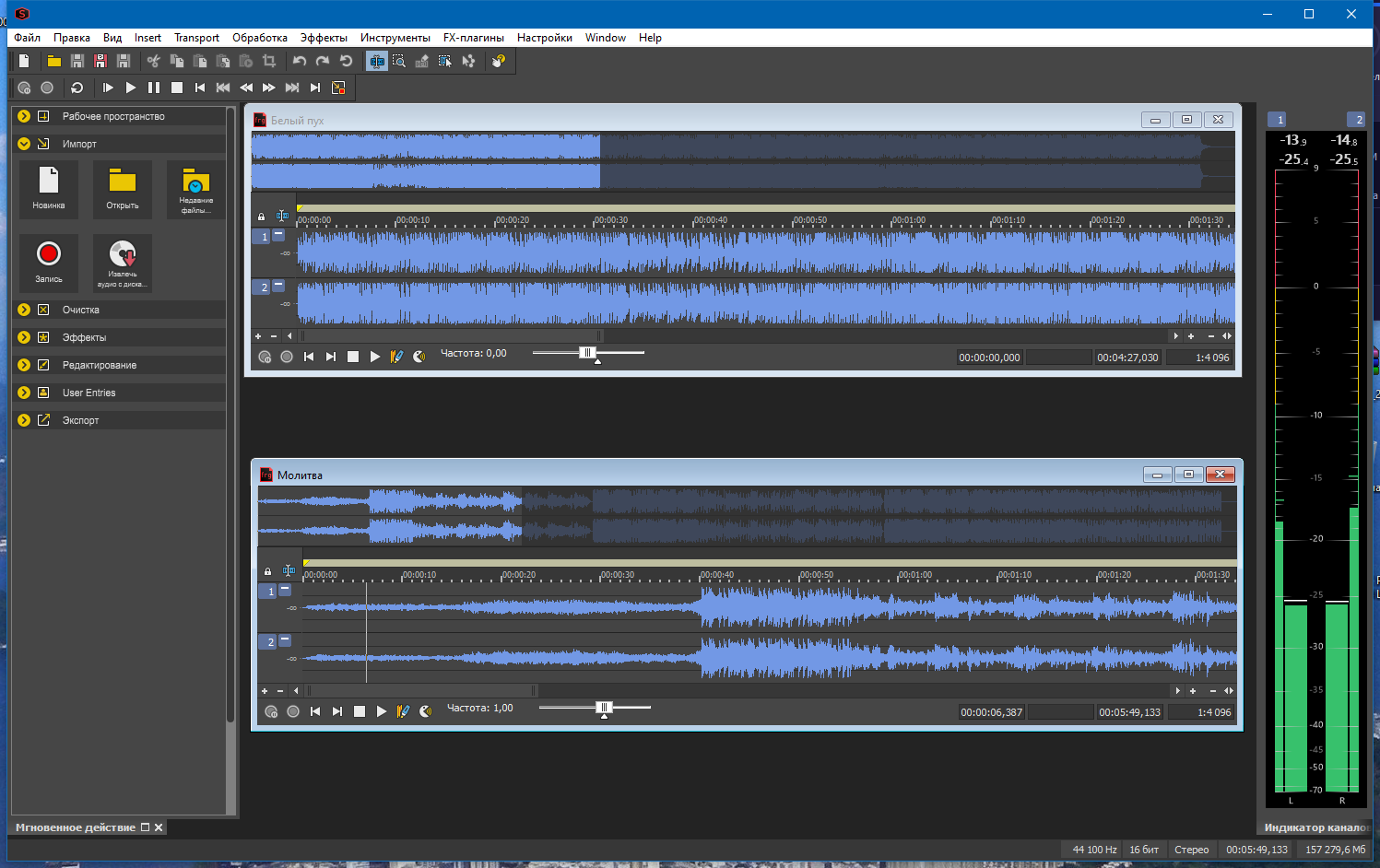Image resolution: width=1380 pixels, height=868 pixels.
Task: Toggle the loop playback button in the transport bar
Action: tap(77, 88)
